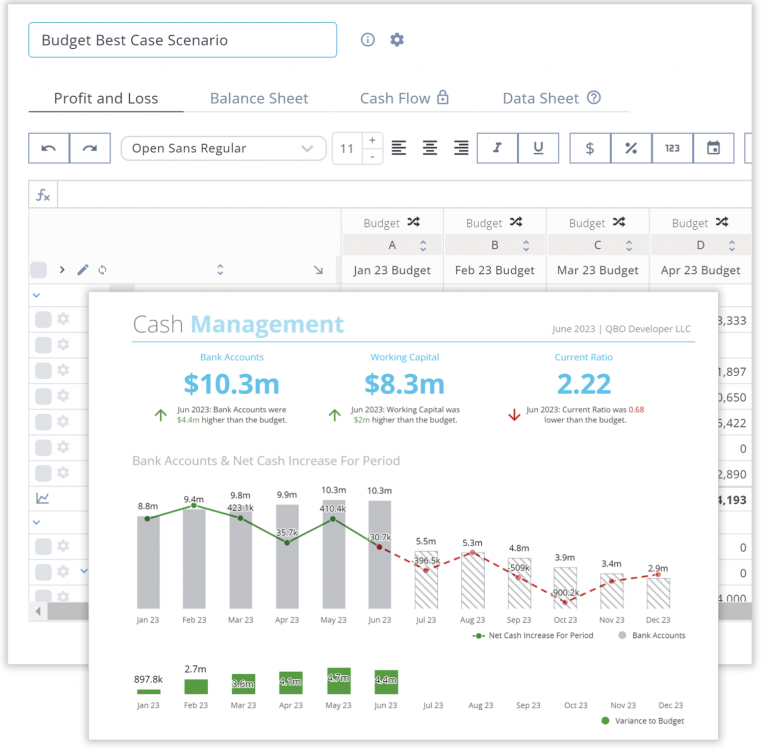Screen dimensions: 768x751
Task: Click the Budget Best Case Scenario name field
Action: pos(182,41)
